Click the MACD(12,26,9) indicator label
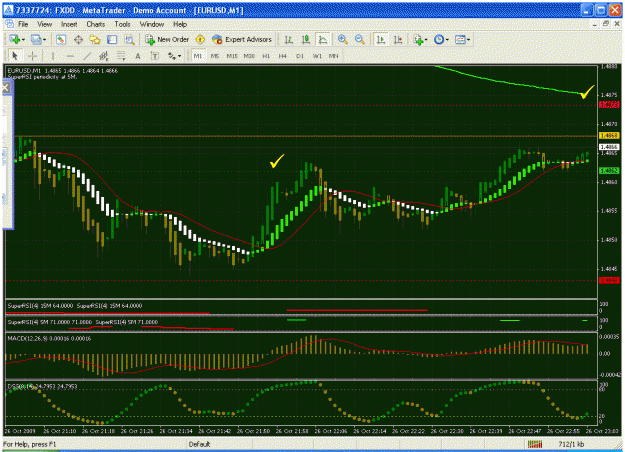Image resolution: width=625 pixels, height=452 pixels. point(49,338)
